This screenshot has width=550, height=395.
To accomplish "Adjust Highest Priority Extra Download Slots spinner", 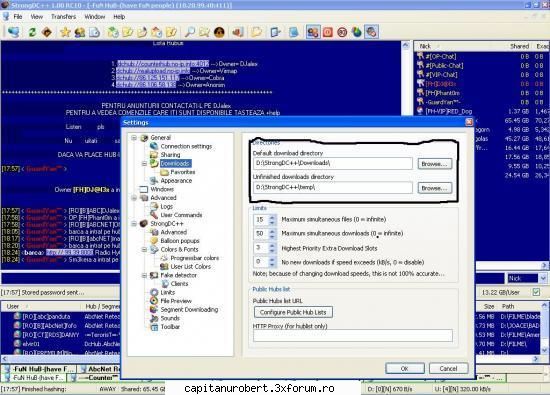I will [272, 248].
